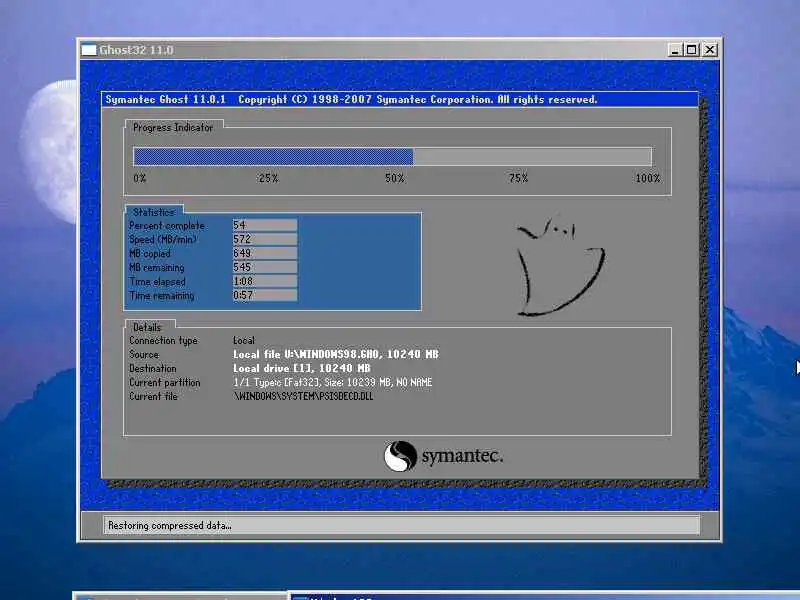Click the 'Current file' label
Screen dimensions: 800x600
pos(153,396)
